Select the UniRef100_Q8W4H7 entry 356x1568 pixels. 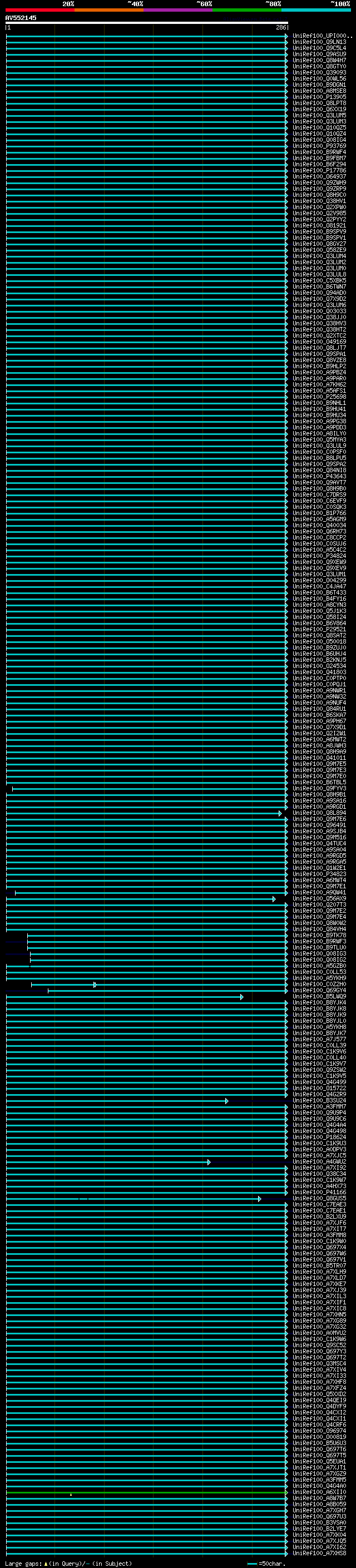click(319, 60)
